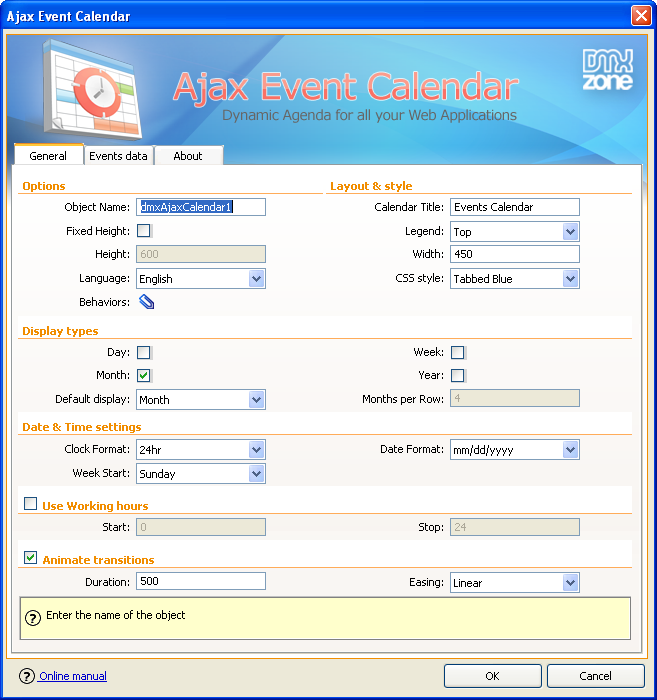This screenshot has width=657, height=700.
Task: Switch to the General tab
Action: [x=49, y=155]
